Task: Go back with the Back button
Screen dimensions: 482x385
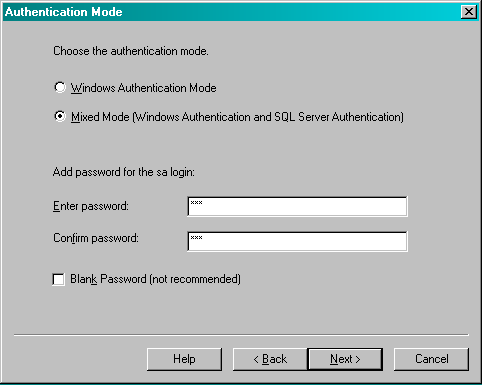Action: coord(270,359)
